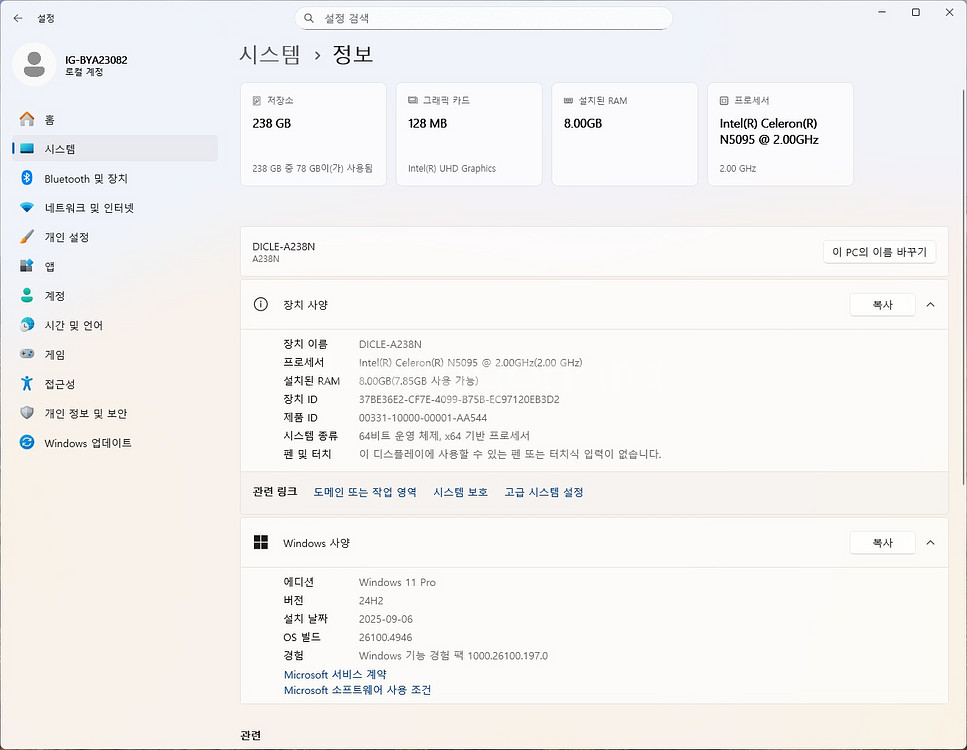Screen dimensions: 967x750
Task: Click the gaming controller icon in sidebar
Action: [27, 354]
